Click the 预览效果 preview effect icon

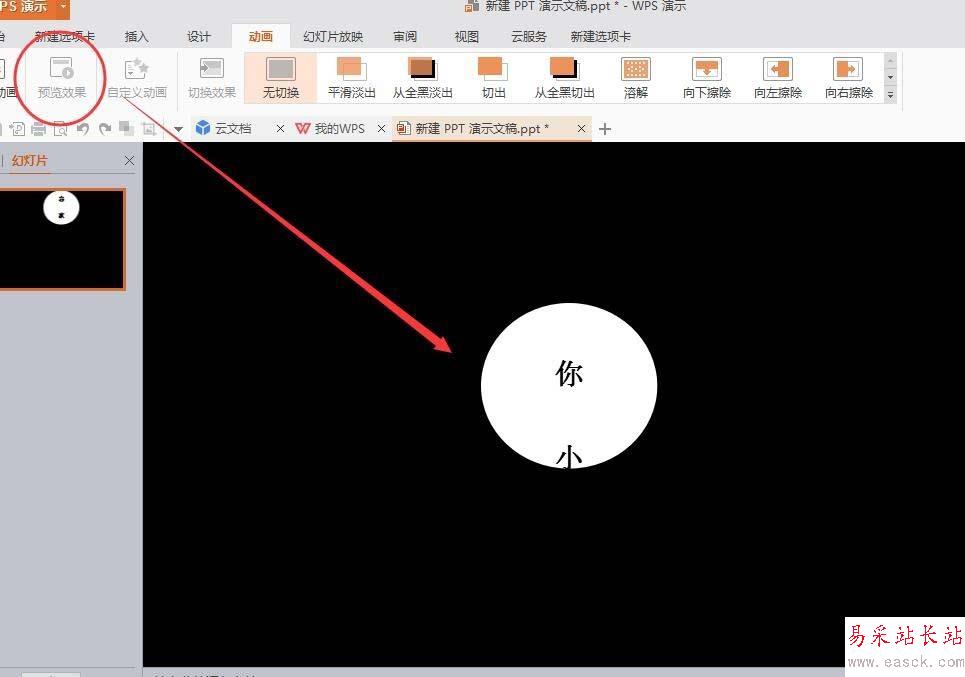[x=62, y=68]
